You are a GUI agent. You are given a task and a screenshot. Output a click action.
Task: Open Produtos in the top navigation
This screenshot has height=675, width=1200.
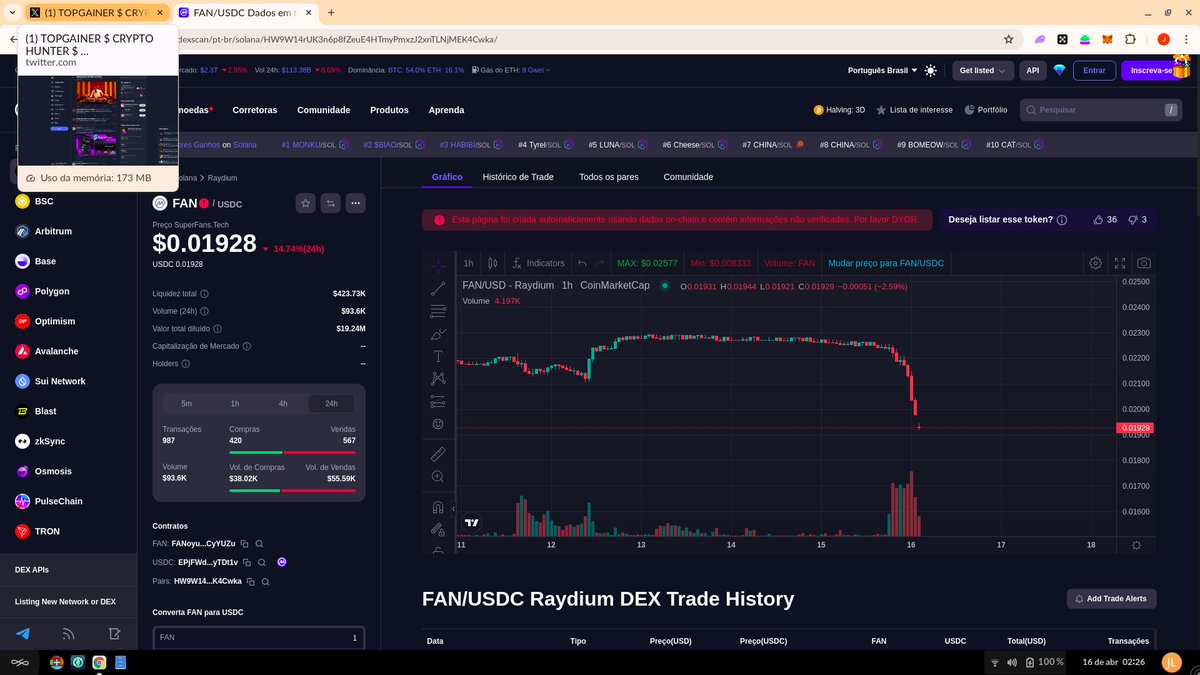tap(389, 110)
